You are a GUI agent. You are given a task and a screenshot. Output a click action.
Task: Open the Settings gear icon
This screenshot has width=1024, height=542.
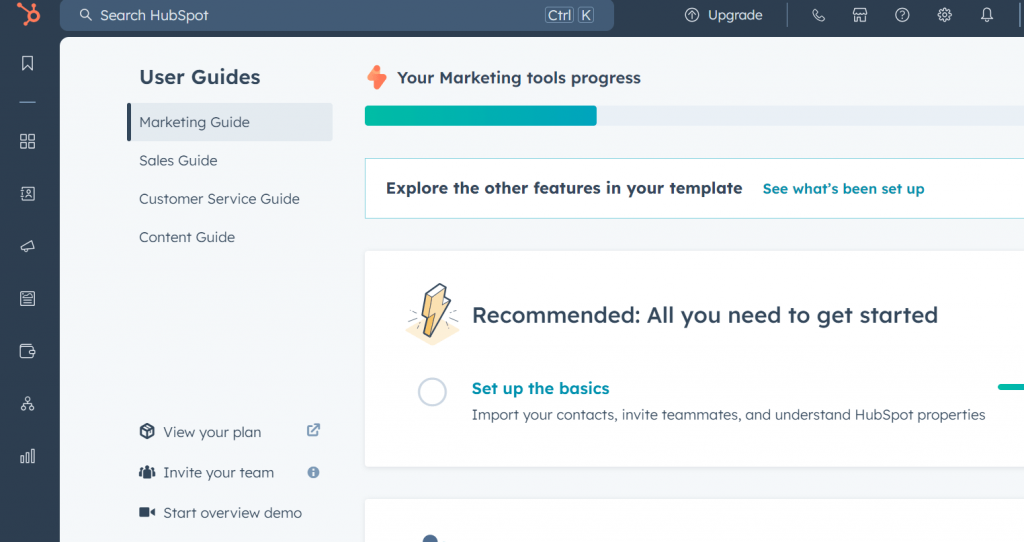[944, 15]
